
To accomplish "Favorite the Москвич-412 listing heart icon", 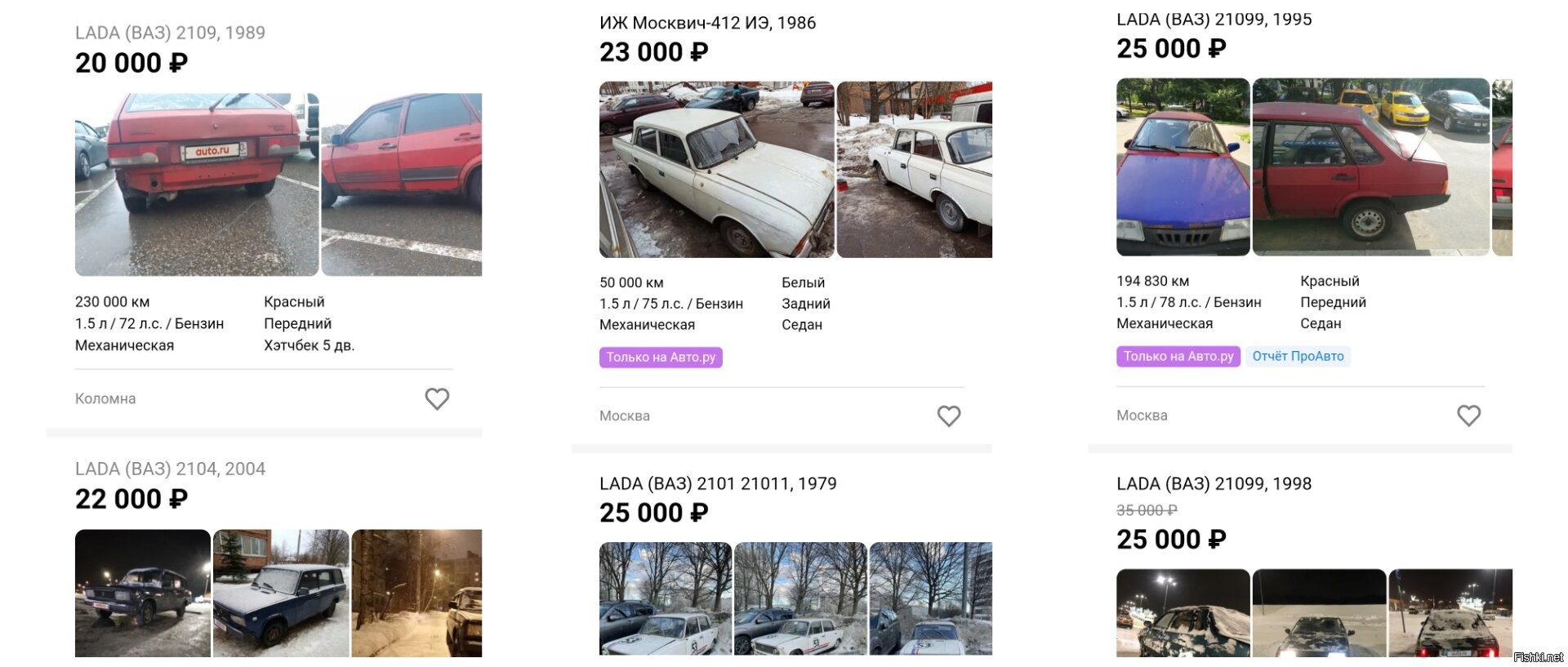I will pos(948,416).
